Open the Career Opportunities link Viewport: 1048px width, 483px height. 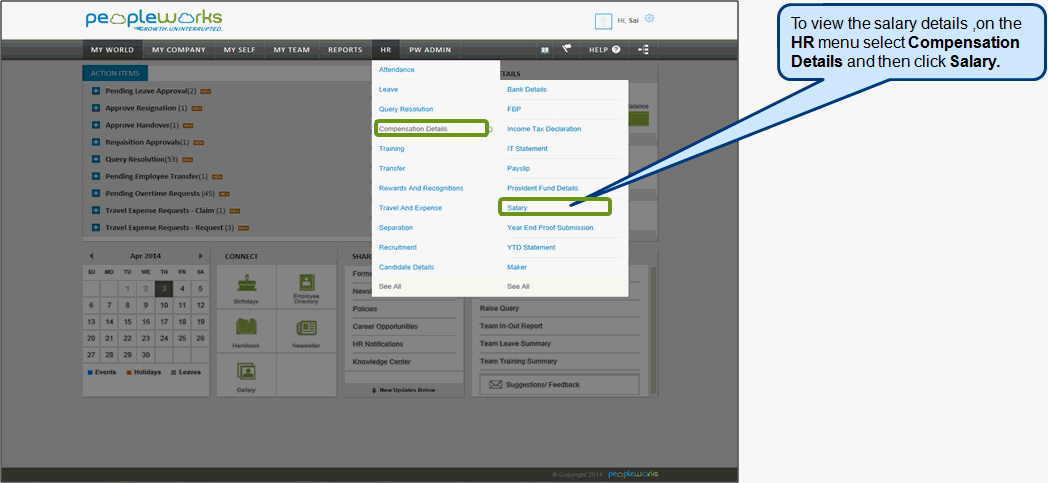pos(385,327)
